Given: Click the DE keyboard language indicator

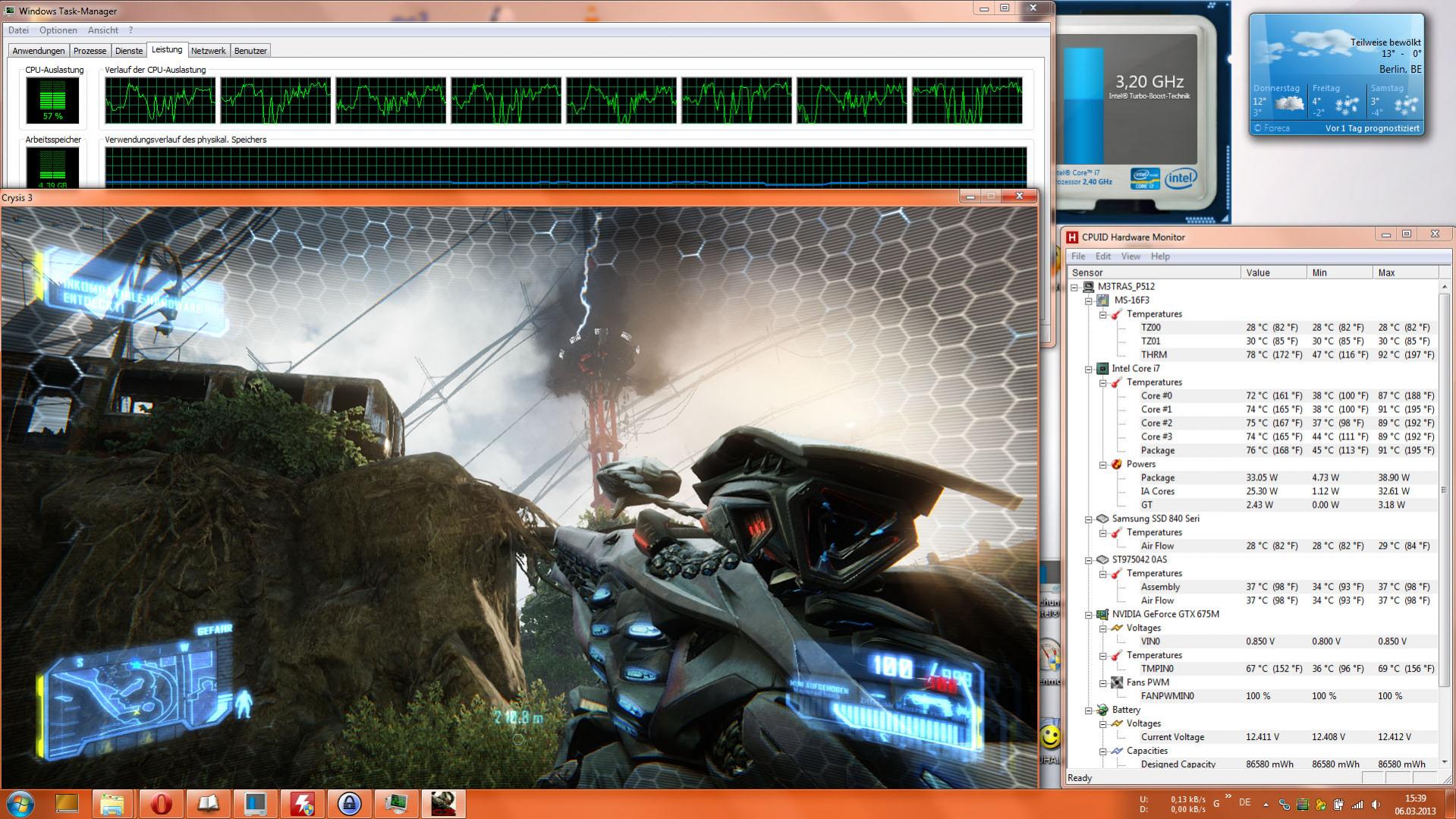Looking at the screenshot, I should [1245, 802].
